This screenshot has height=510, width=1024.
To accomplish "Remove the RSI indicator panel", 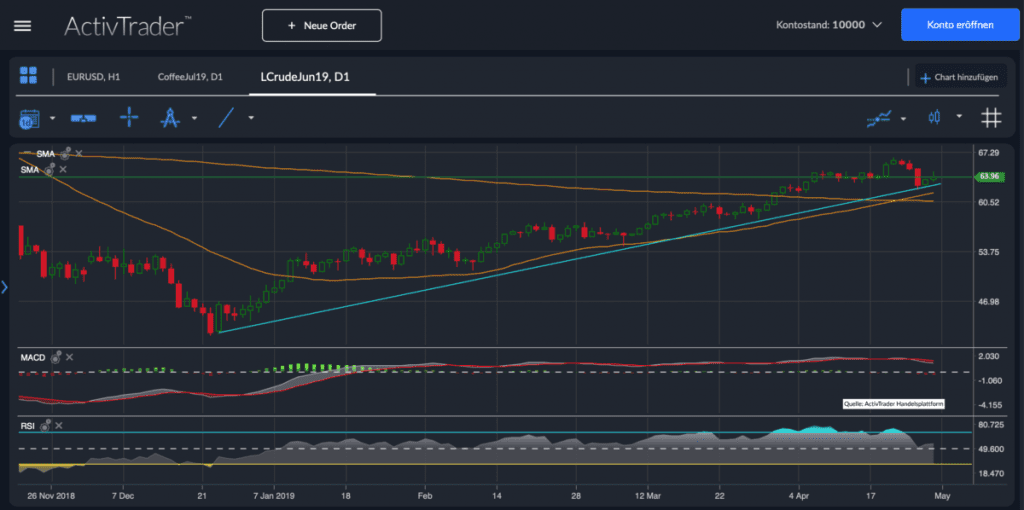I will pyautogui.click(x=59, y=426).
